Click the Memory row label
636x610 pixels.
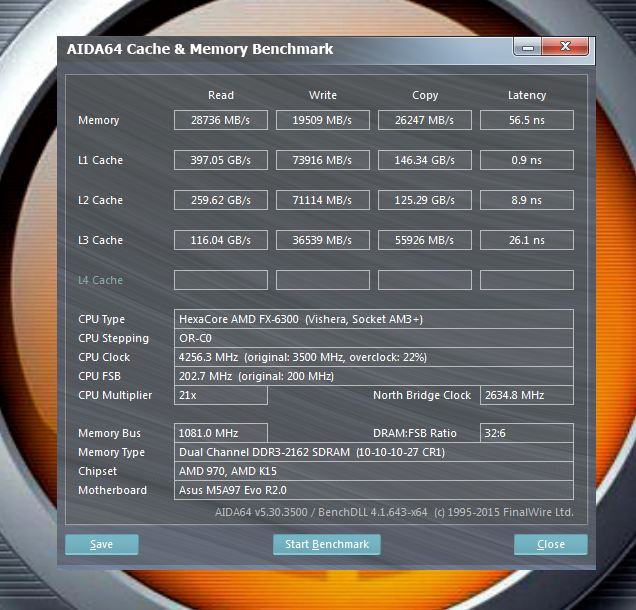(99, 120)
